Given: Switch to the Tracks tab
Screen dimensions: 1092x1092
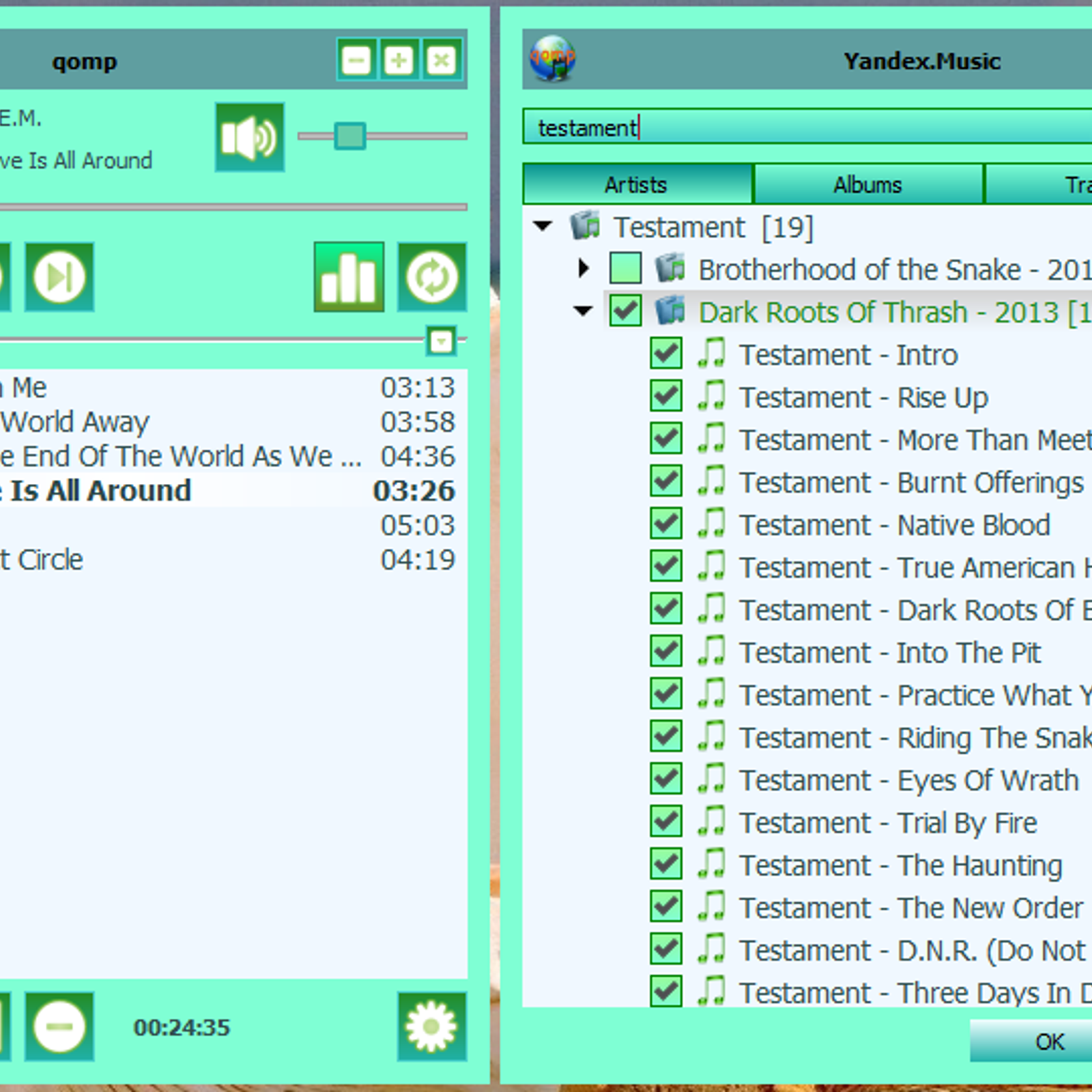Looking at the screenshot, I should point(1039,184).
